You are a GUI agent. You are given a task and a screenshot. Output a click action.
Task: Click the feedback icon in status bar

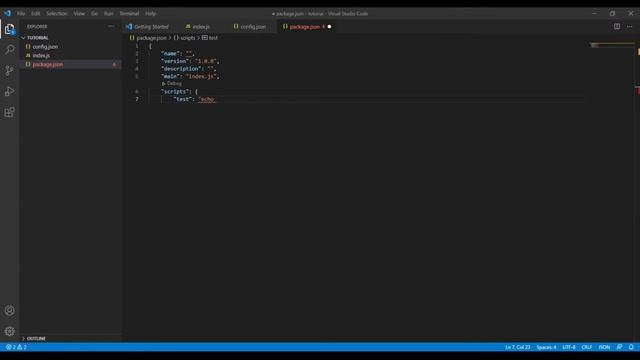pos(619,347)
